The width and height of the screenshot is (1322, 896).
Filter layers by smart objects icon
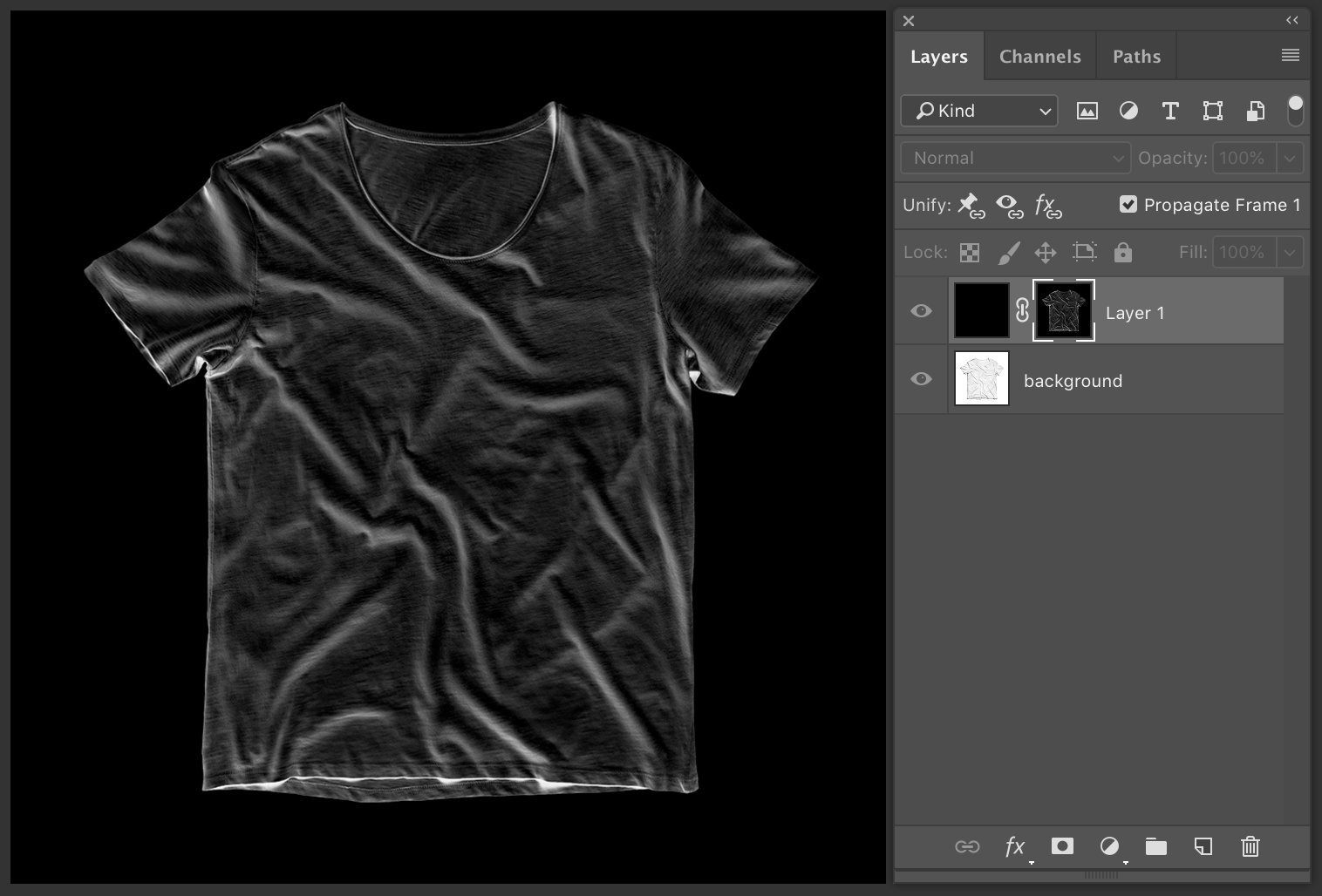pos(1255,111)
